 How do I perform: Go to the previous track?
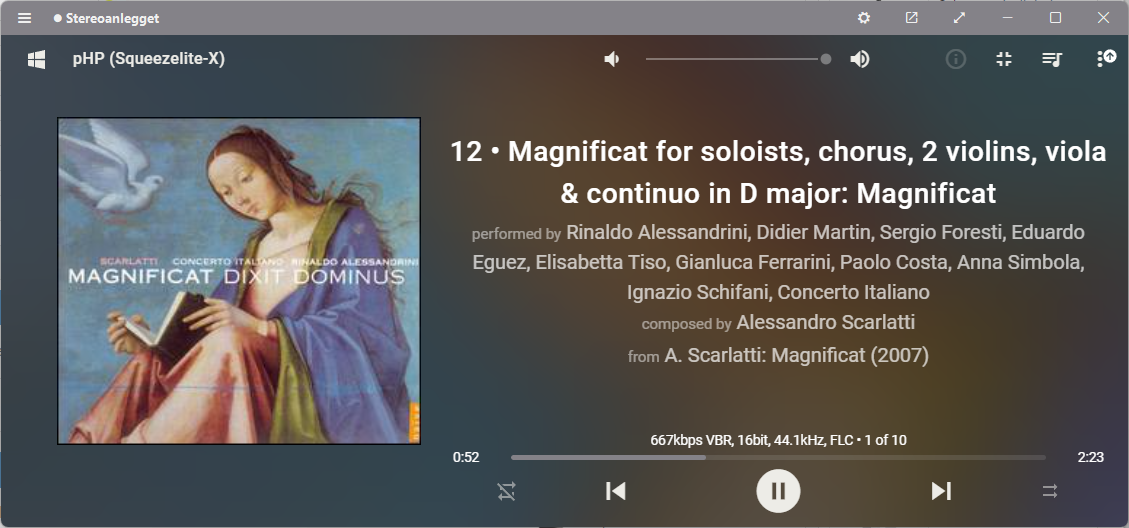tap(616, 491)
